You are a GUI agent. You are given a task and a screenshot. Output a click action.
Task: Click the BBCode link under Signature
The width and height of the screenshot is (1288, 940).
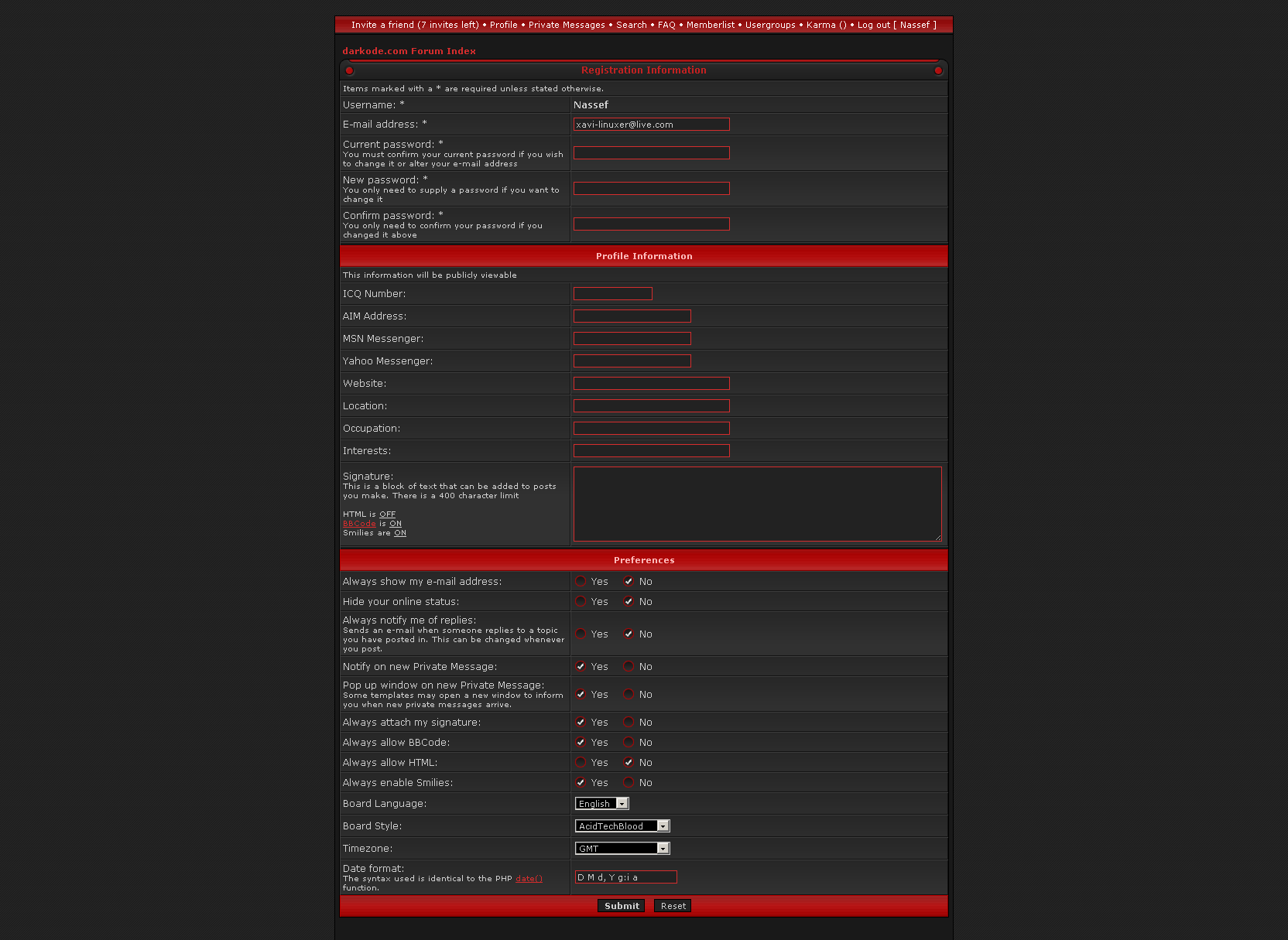359,524
